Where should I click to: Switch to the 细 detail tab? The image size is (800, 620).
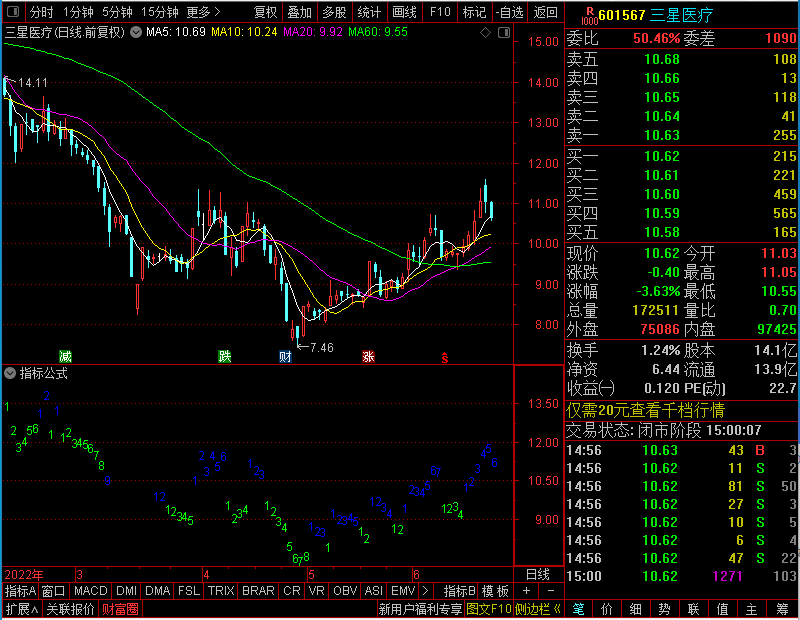click(636, 609)
